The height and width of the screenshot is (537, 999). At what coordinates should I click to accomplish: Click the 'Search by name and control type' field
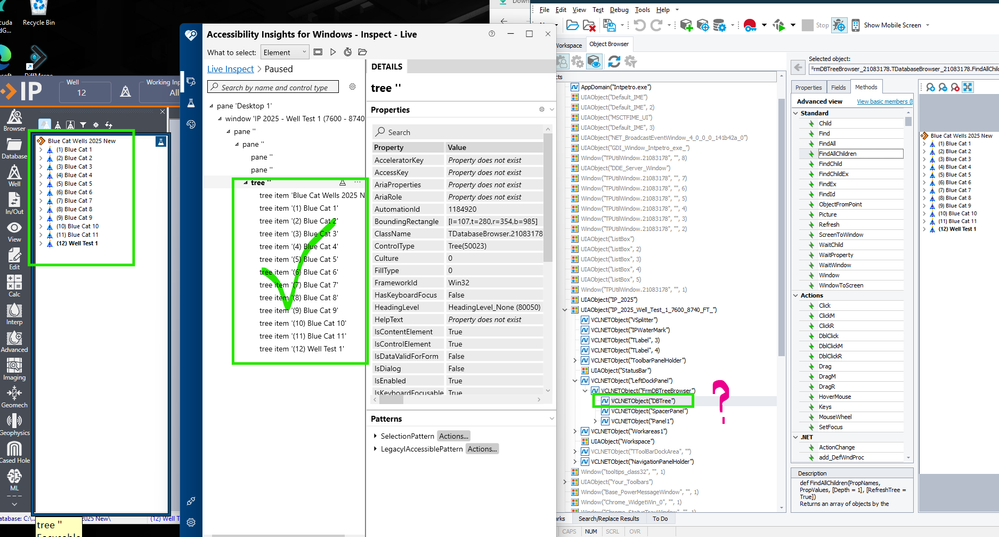274,88
